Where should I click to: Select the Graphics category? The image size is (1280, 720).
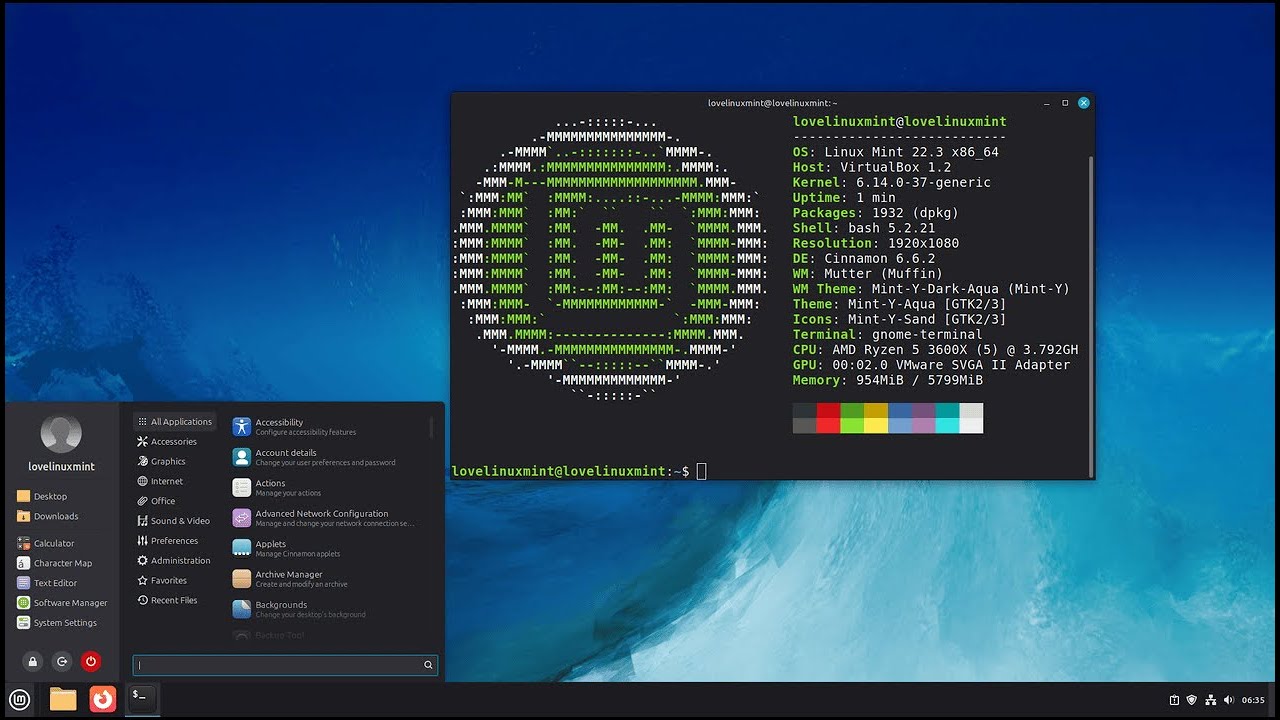[x=174, y=461]
